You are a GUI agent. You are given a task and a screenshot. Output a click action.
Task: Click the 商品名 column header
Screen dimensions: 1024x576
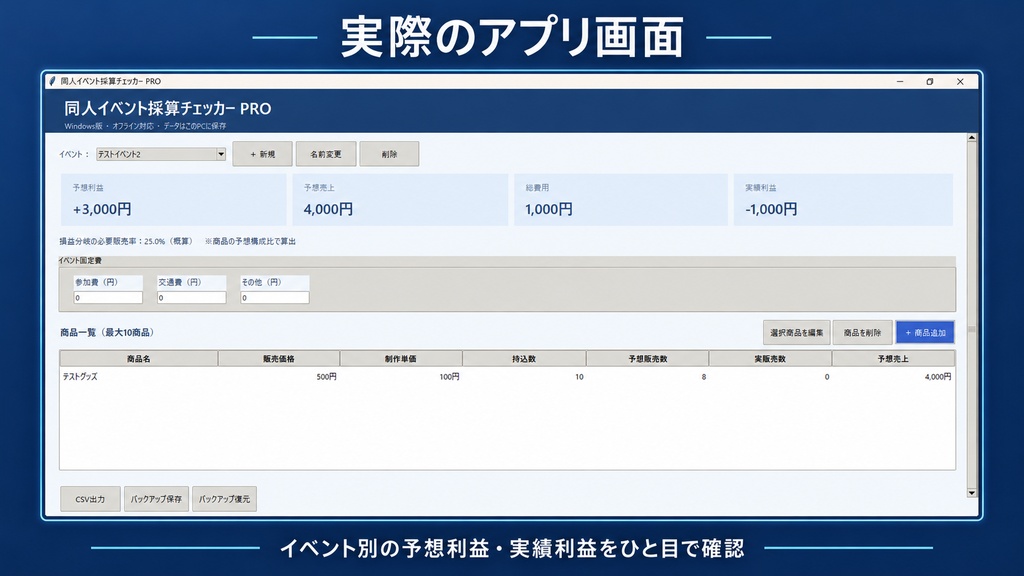pos(138,359)
